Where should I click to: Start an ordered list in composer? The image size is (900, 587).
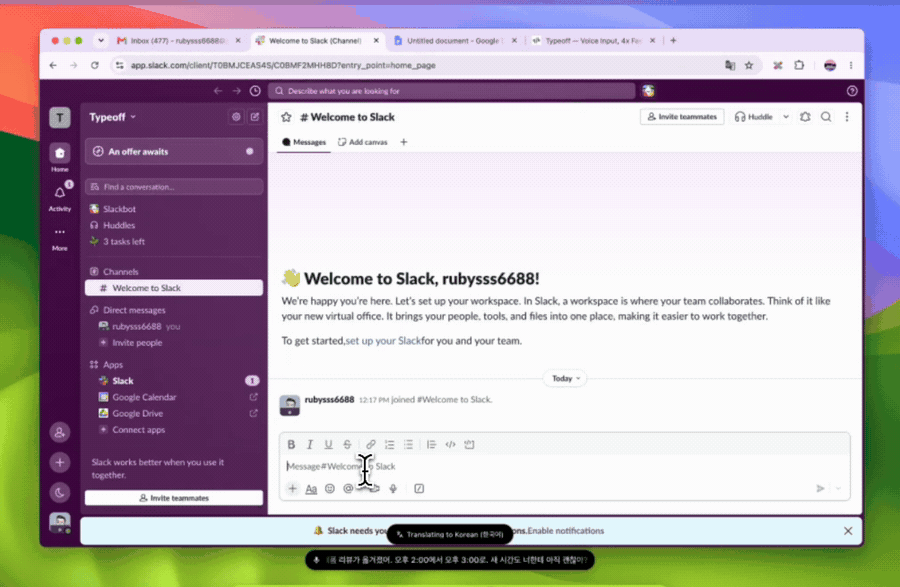click(x=390, y=445)
